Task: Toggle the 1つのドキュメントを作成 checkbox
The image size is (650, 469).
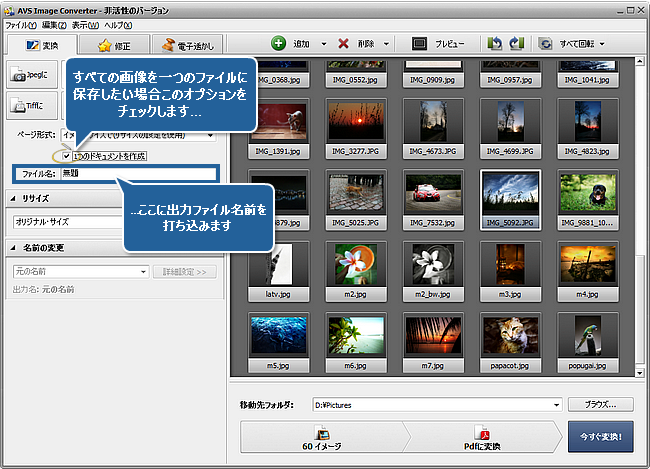Action: (x=66, y=156)
